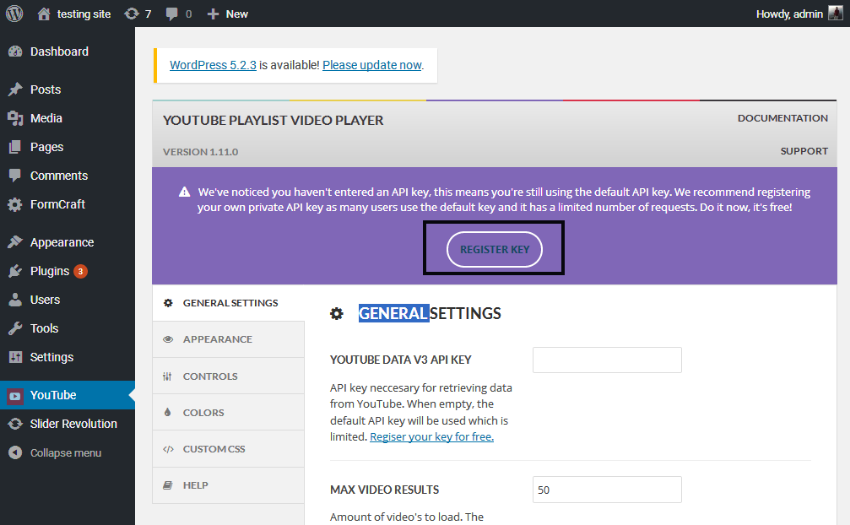The height and width of the screenshot is (525, 850).
Task: Click the large gear icon beside General Settings heading
Action: pos(337,313)
